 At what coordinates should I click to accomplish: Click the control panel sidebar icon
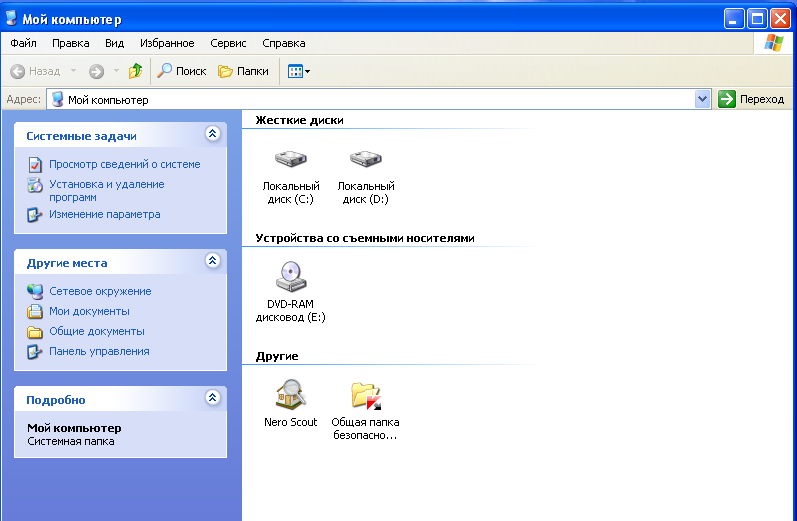35,352
